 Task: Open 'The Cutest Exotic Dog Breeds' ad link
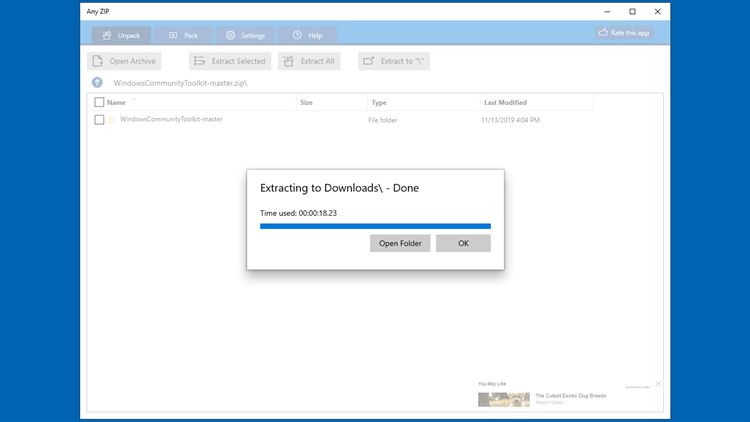[x=571, y=396]
